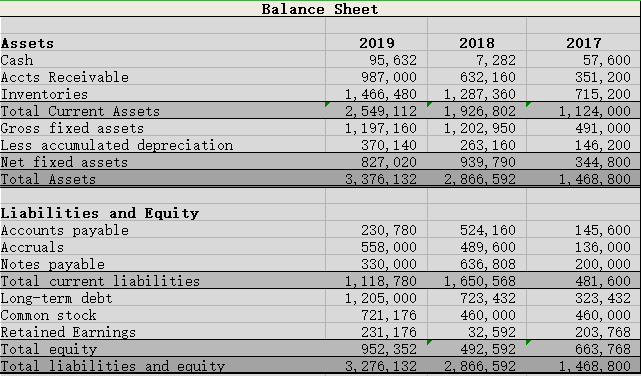Click the Cash row label
The image size is (641, 376).
click(x=17, y=60)
